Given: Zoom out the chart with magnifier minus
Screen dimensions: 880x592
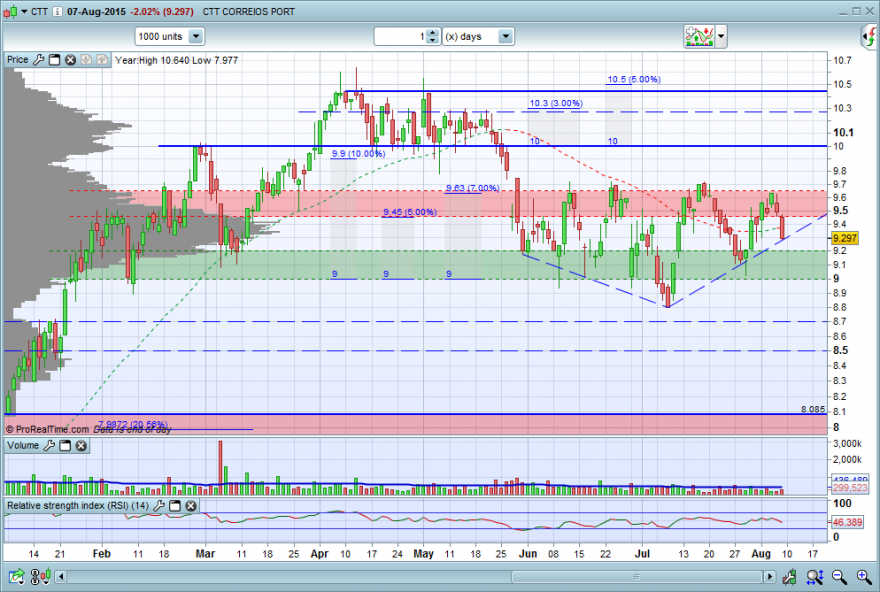Looking at the screenshot, I should pos(839,576).
